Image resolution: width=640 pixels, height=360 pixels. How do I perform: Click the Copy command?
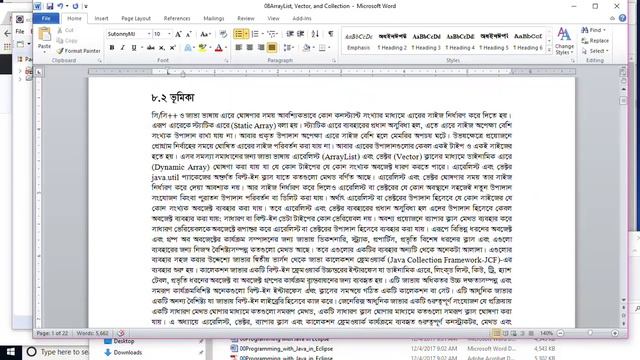pos(67,40)
